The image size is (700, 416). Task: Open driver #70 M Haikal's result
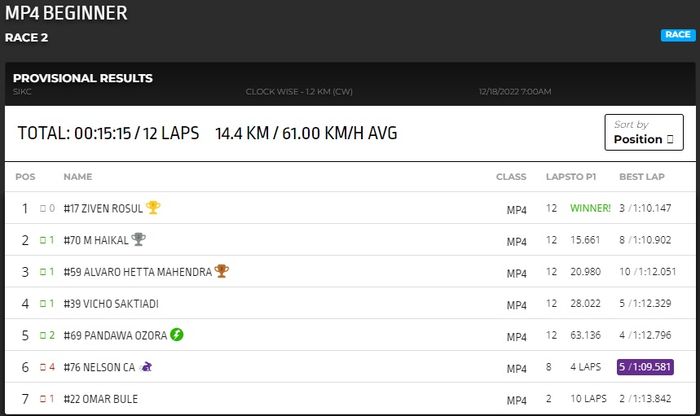tap(95, 240)
